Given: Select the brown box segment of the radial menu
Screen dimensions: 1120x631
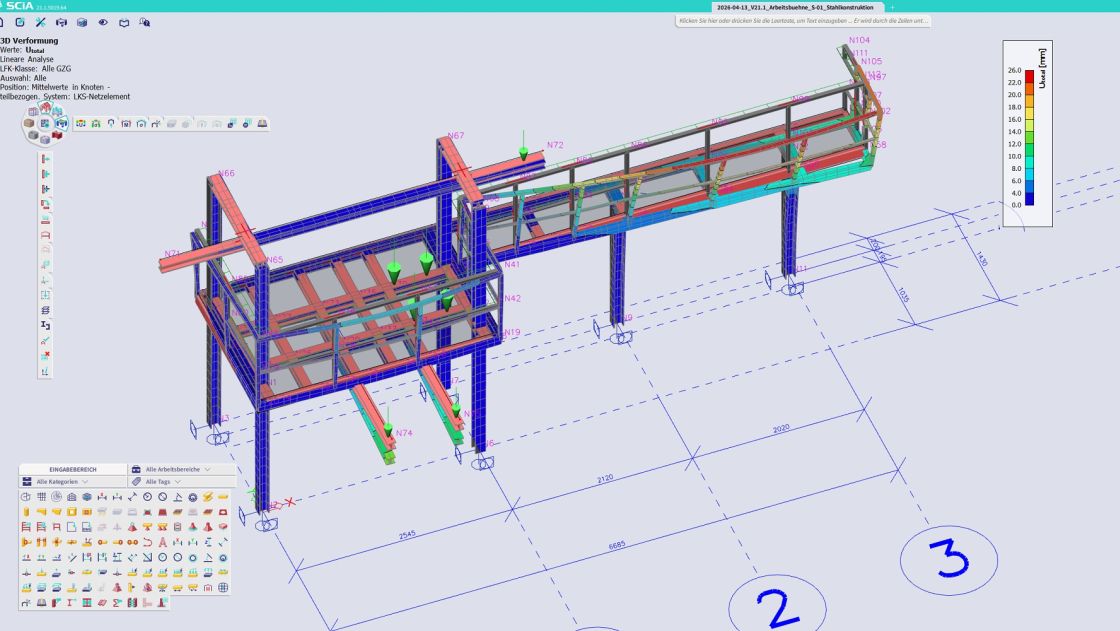Looking at the screenshot, I should coord(29,123).
